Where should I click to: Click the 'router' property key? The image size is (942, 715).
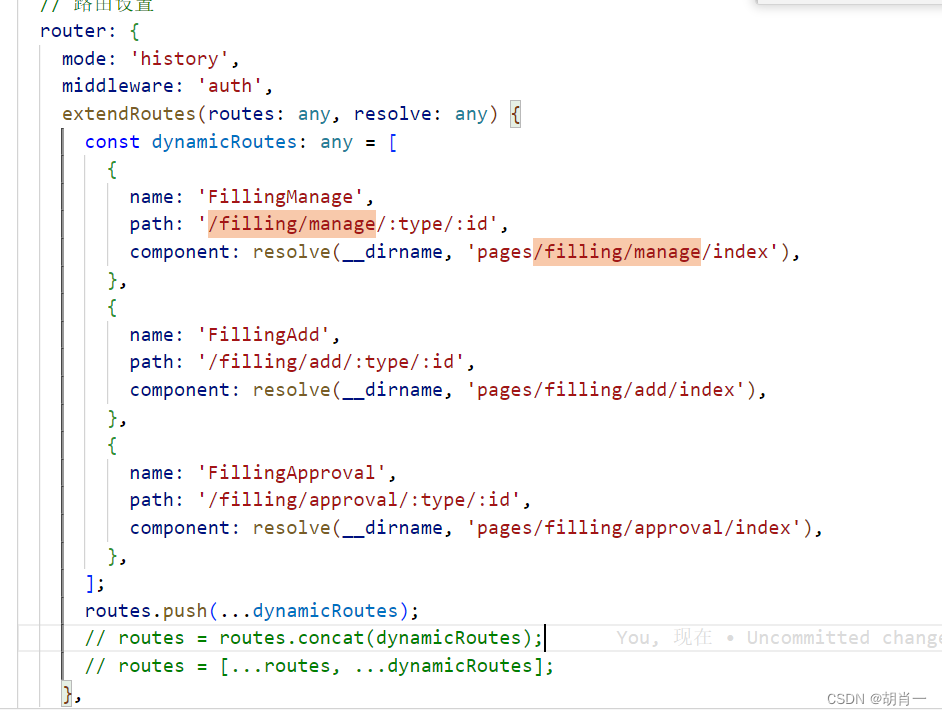click(73, 31)
